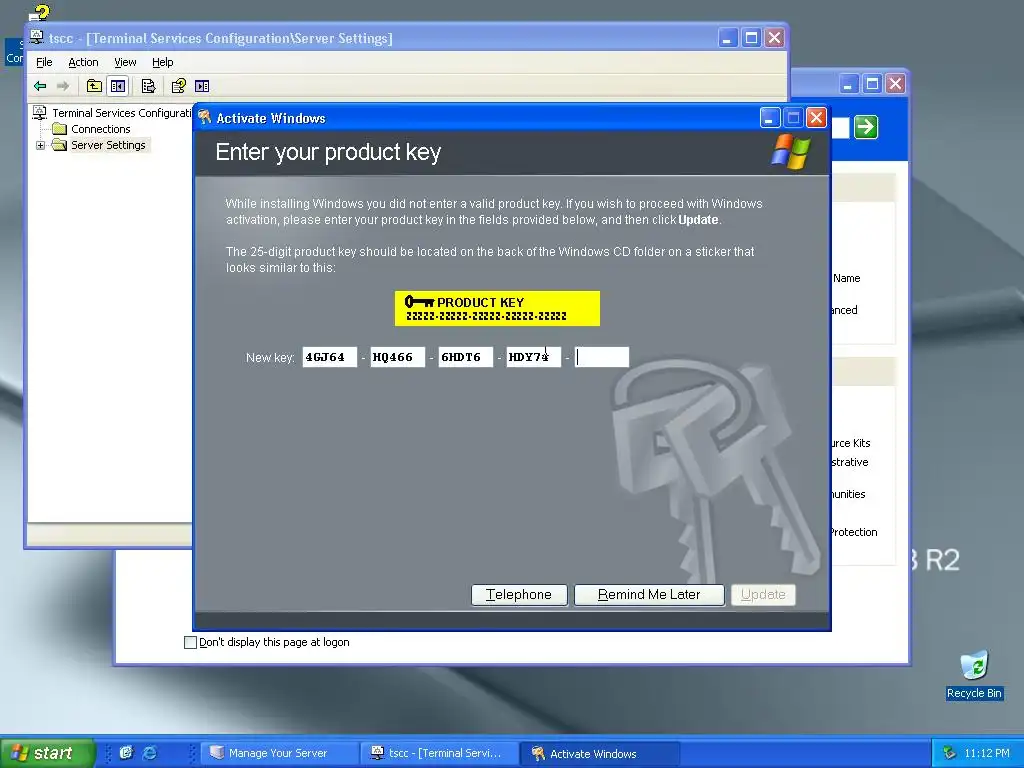Click the green Back arrow in tscc toolbar
Viewport: 1024px width, 768px height.
[40, 86]
